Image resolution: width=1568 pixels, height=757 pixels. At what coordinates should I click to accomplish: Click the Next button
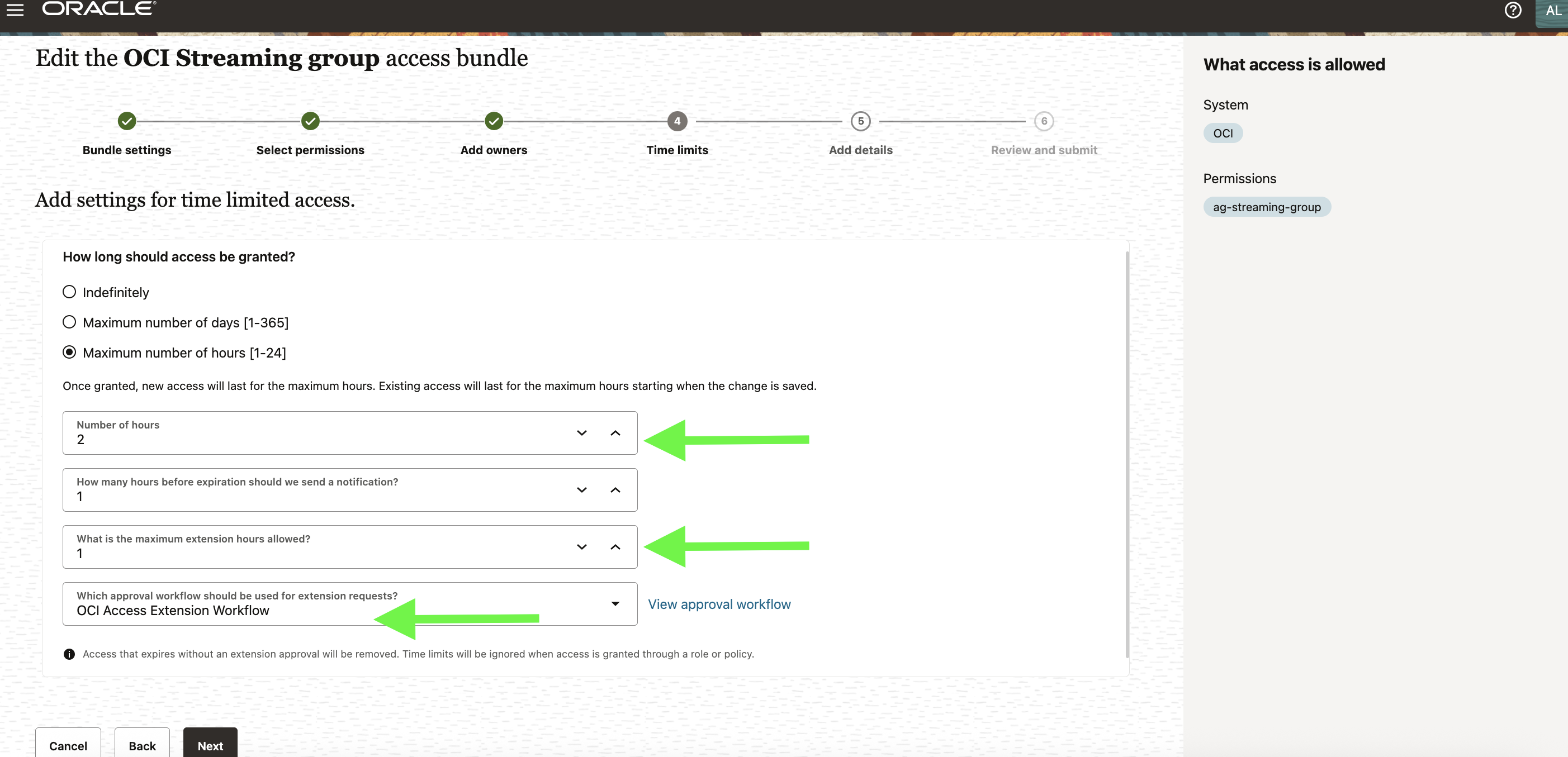click(210, 745)
